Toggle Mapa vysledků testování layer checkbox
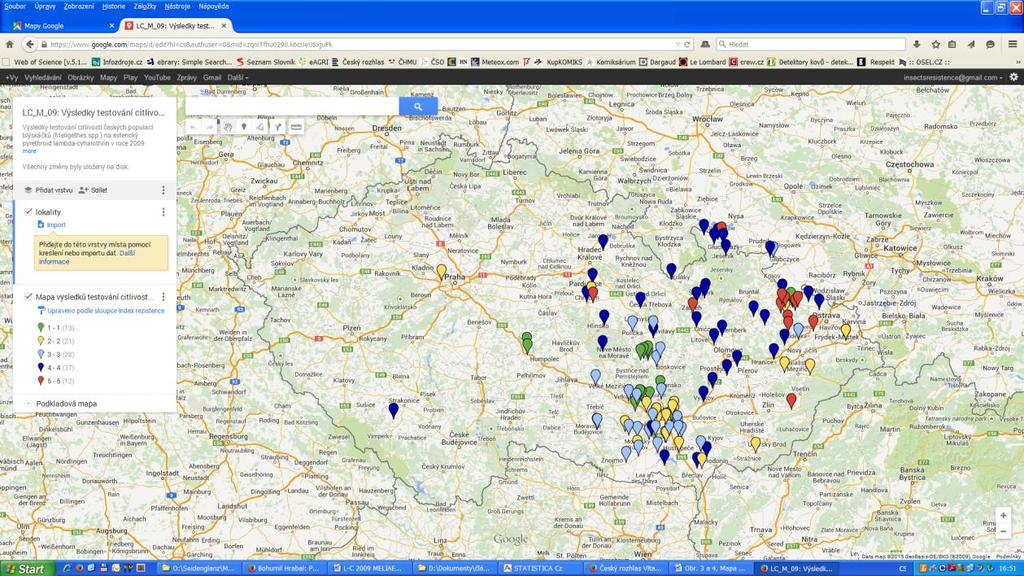This screenshot has width=1024, height=576. pos(28,296)
